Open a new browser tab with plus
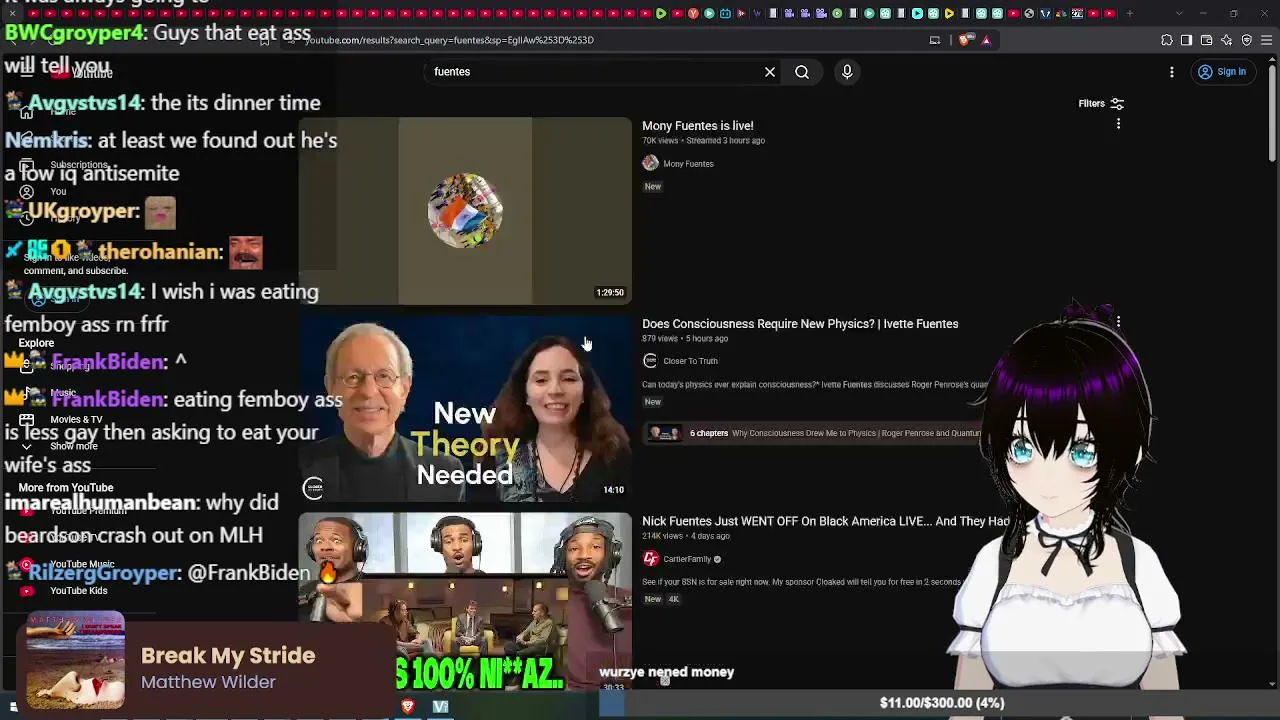This screenshot has width=1280, height=720. [1130, 13]
